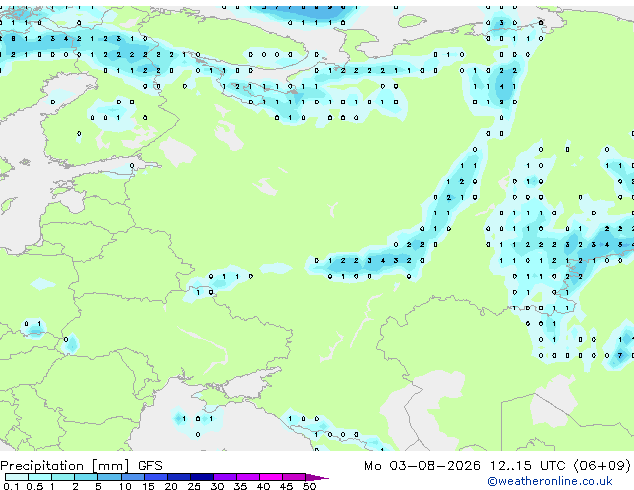Pick the 30–35 mm purple legend swatch
The width and height of the screenshot is (634, 490).
pyautogui.click(x=225, y=477)
